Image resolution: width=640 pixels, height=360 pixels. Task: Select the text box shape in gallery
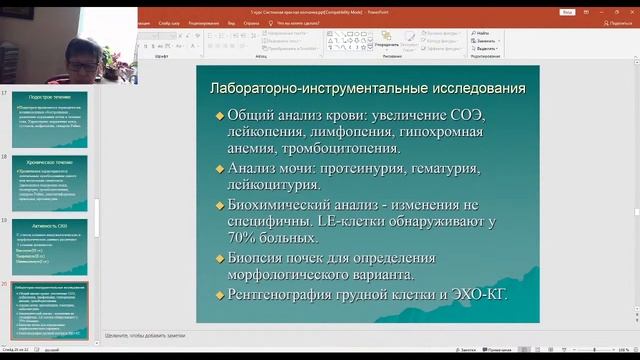[330, 34]
